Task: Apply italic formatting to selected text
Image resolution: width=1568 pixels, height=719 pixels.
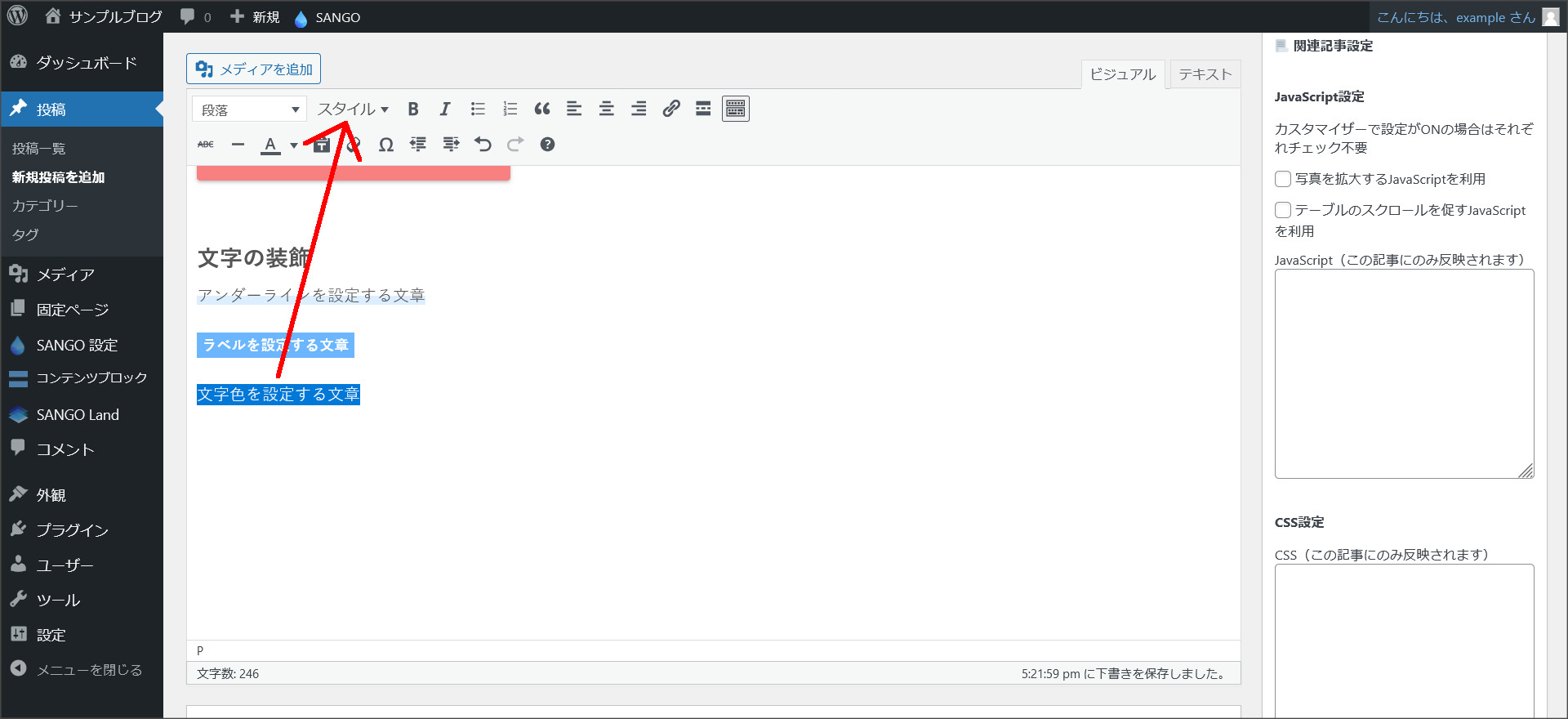Action: 445,109
